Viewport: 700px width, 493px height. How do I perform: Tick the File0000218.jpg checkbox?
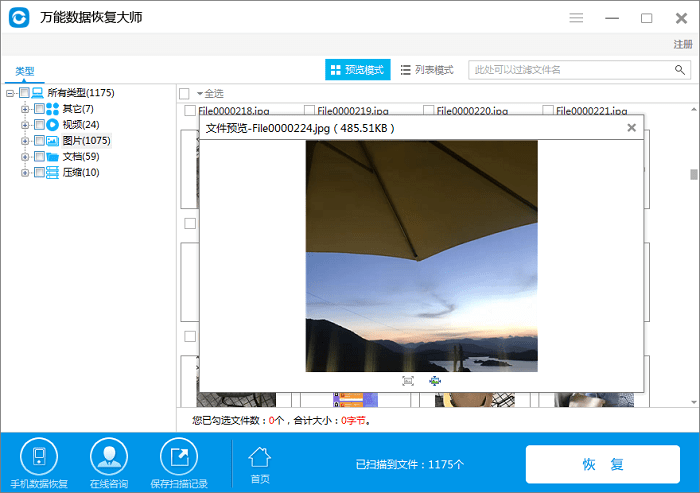click(x=190, y=110)
